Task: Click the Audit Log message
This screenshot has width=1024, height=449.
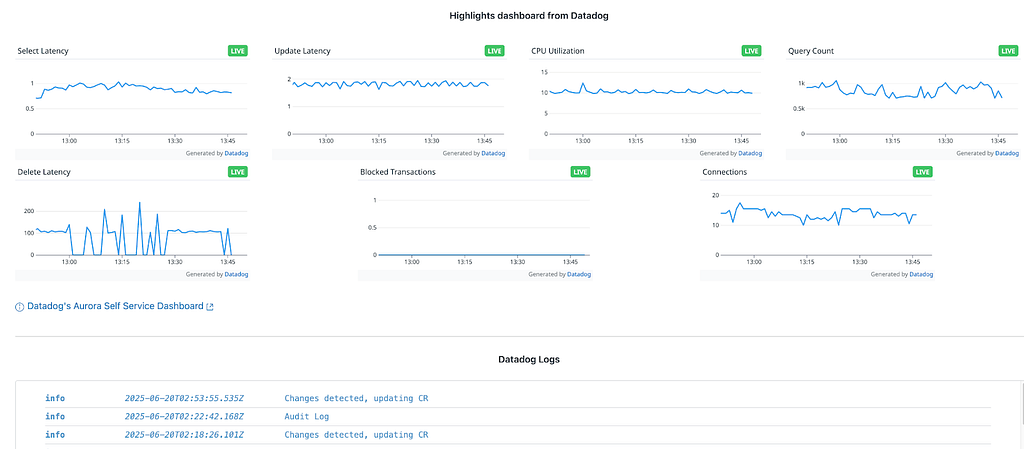Action: 307,416
